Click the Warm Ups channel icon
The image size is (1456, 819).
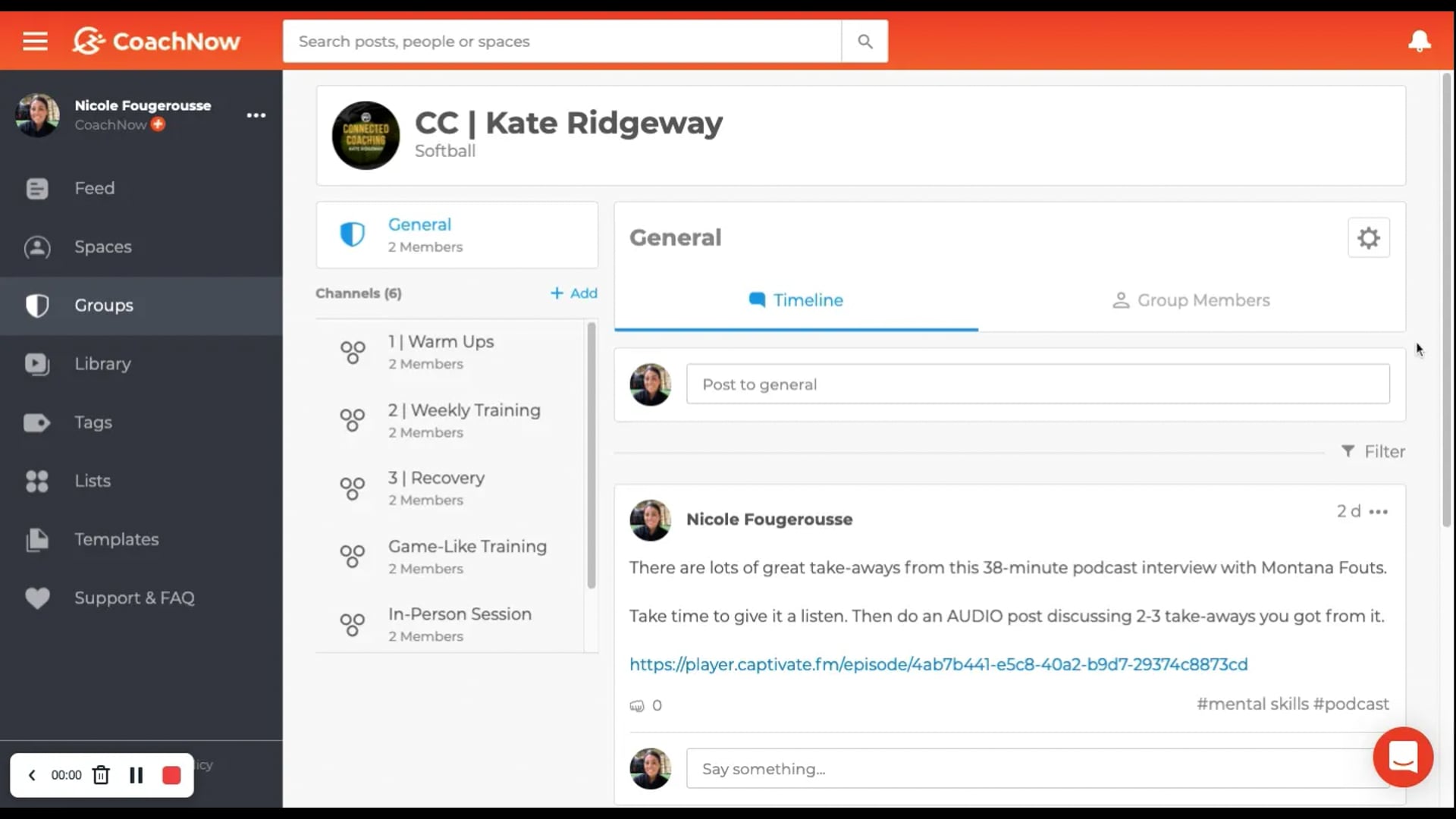(x=353, y=352)
